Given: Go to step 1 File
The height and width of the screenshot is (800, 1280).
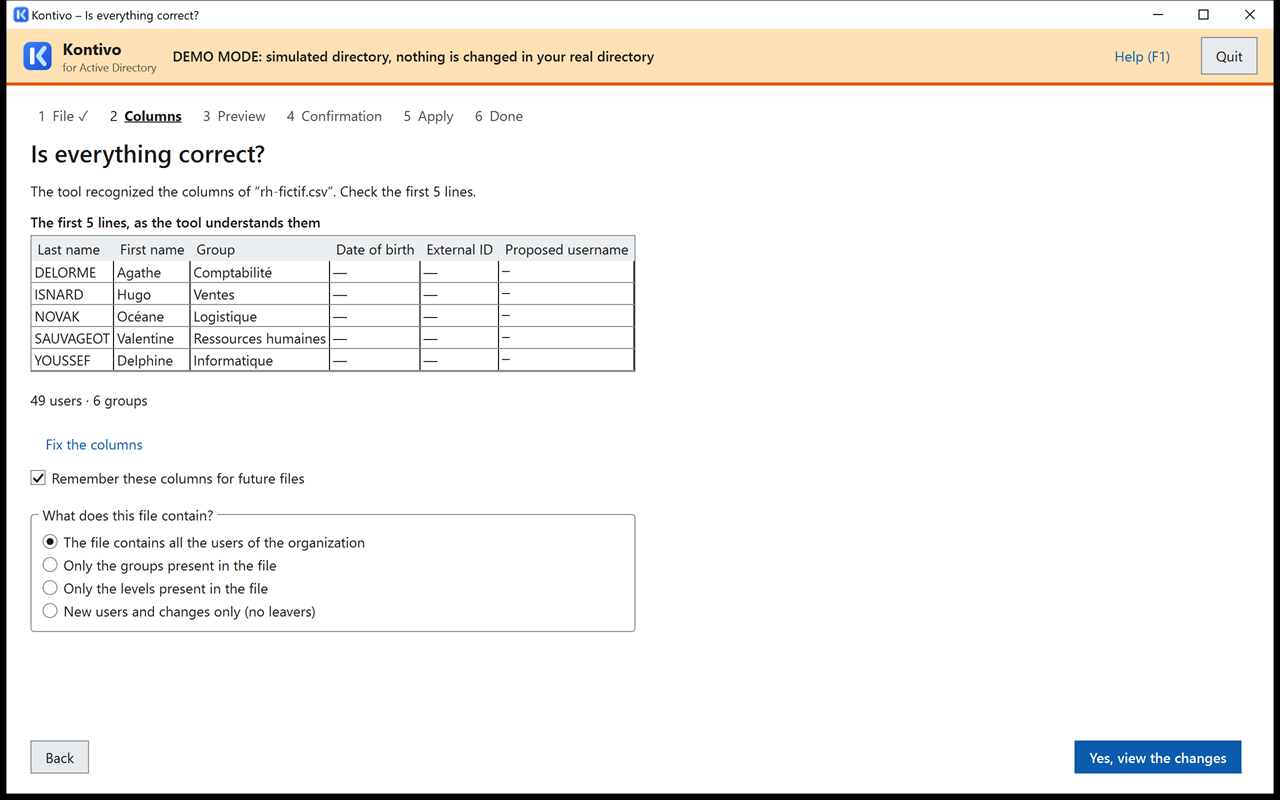Looking at the screenshot, I should [x=63, y=116].
